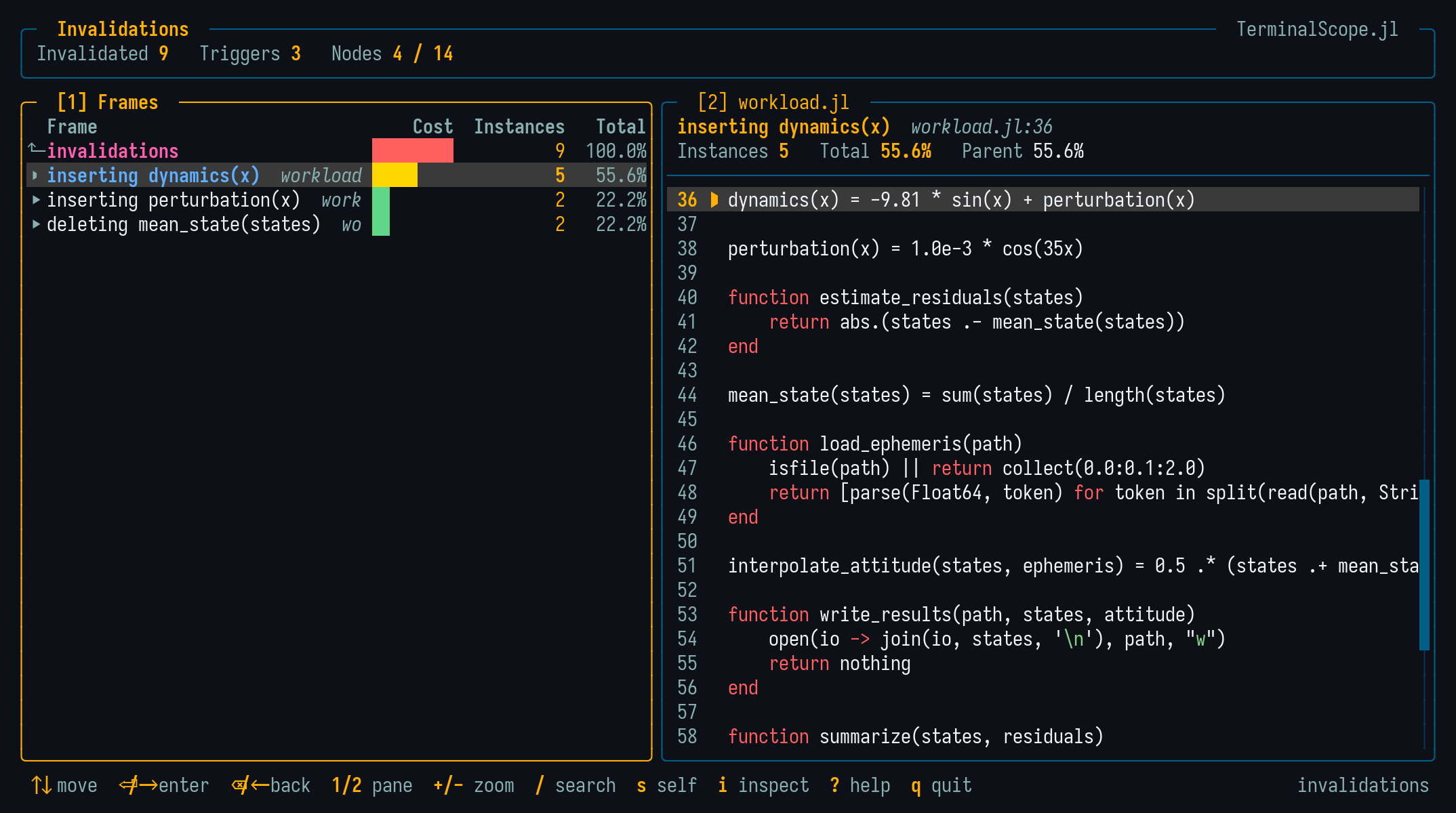The image size is (1456, 813).
Task: Click the workload.jl:36 location link
Action: [982, 127]
